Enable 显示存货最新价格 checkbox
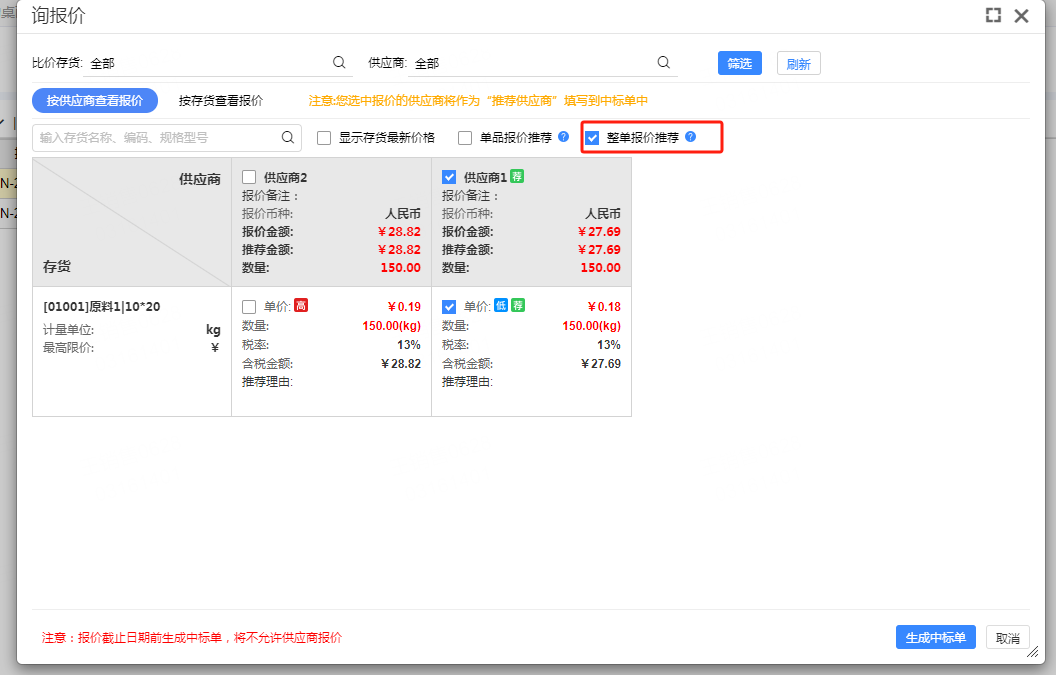 pyautogui.click(x=324, y=138)
